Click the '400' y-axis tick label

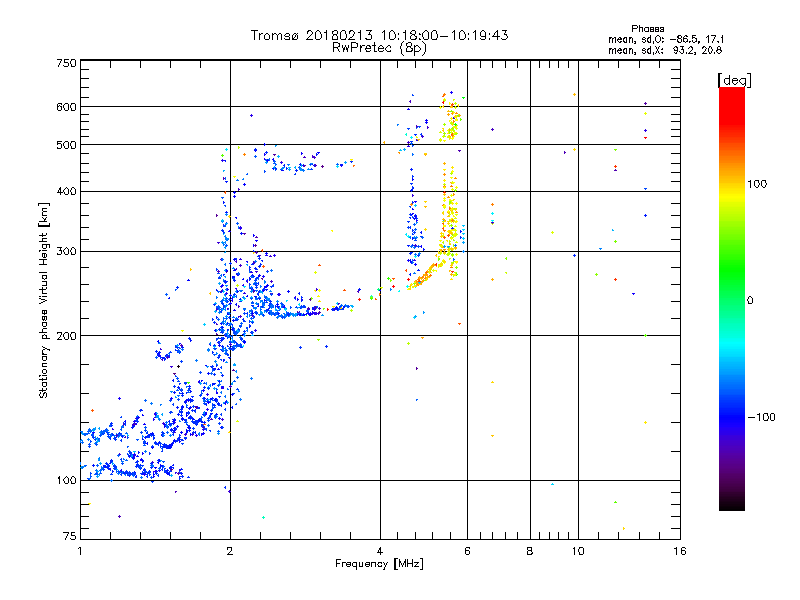tap(66, 191)
